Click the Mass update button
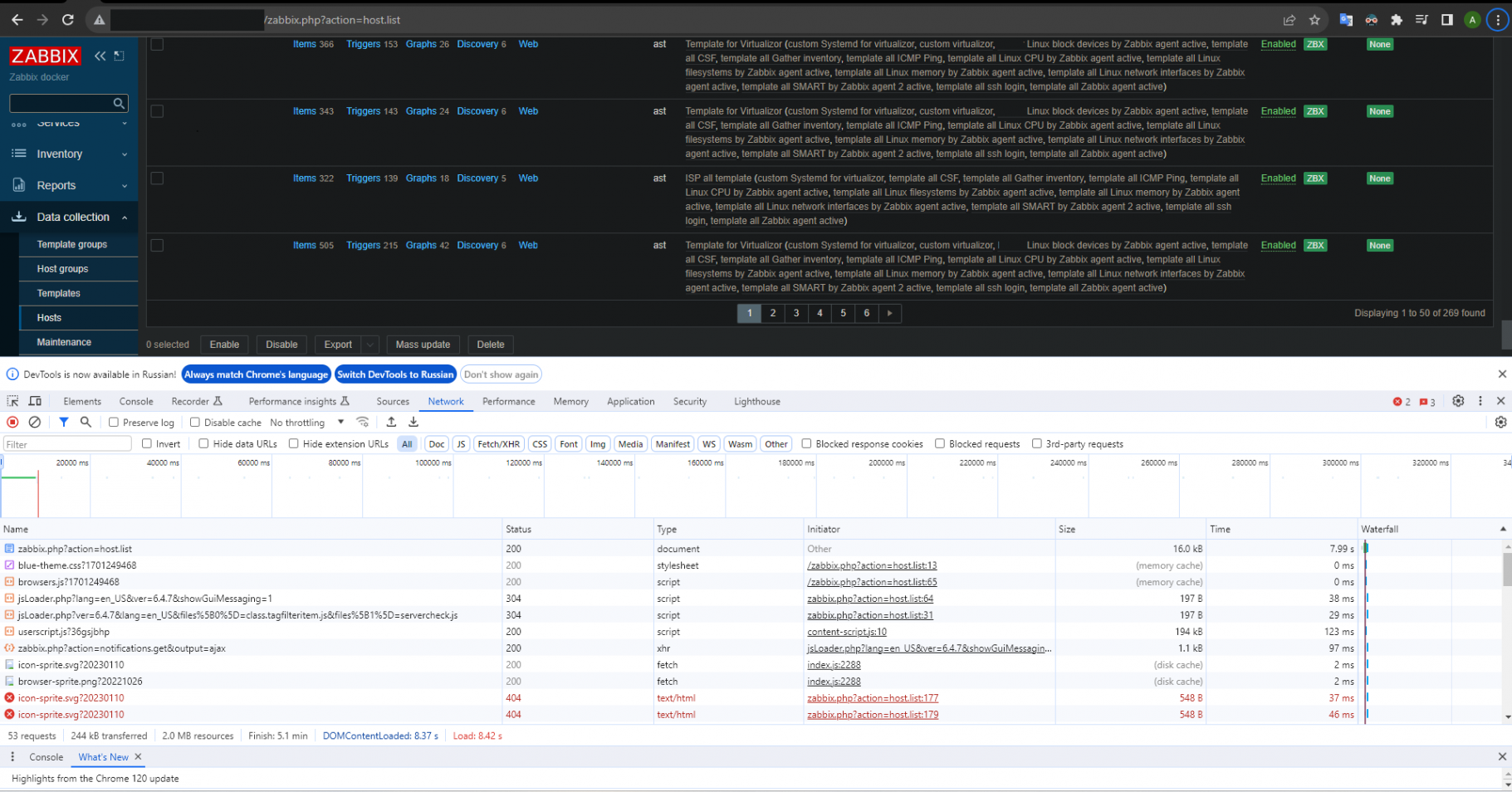Viewport: 1512px width, 792px height. coord(423,345)
